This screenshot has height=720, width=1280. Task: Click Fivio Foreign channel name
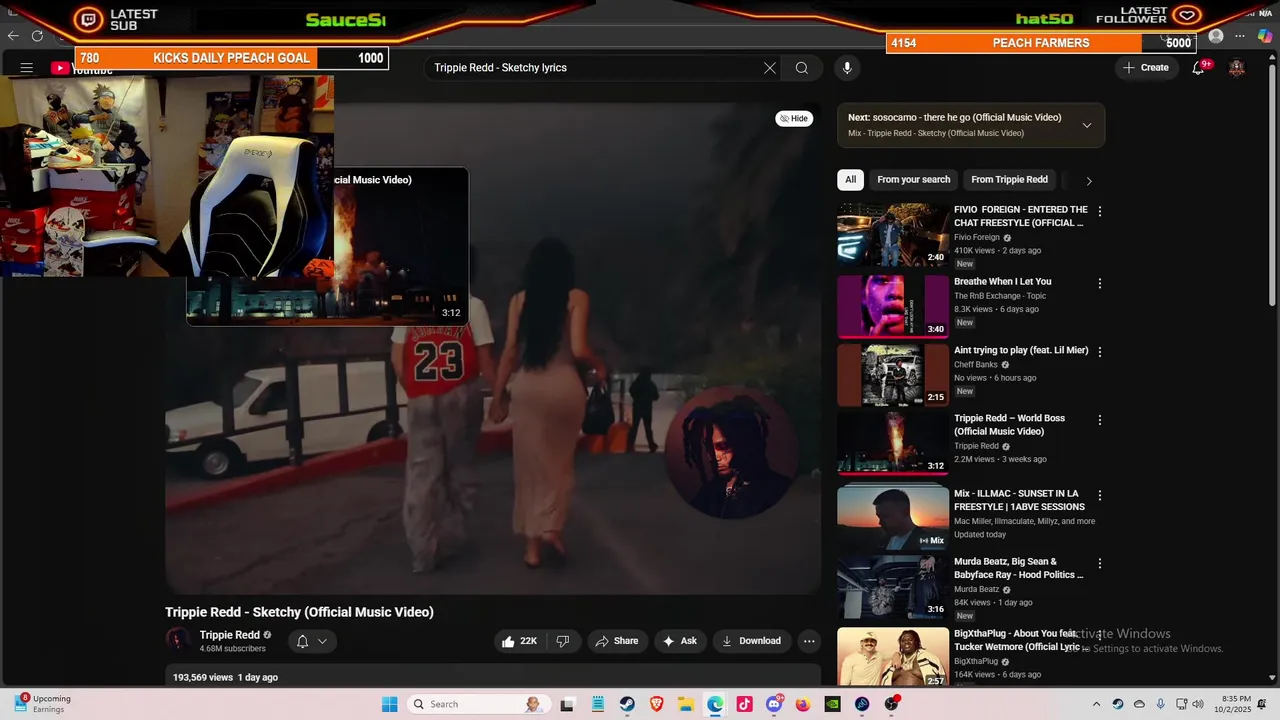(977, 237)
